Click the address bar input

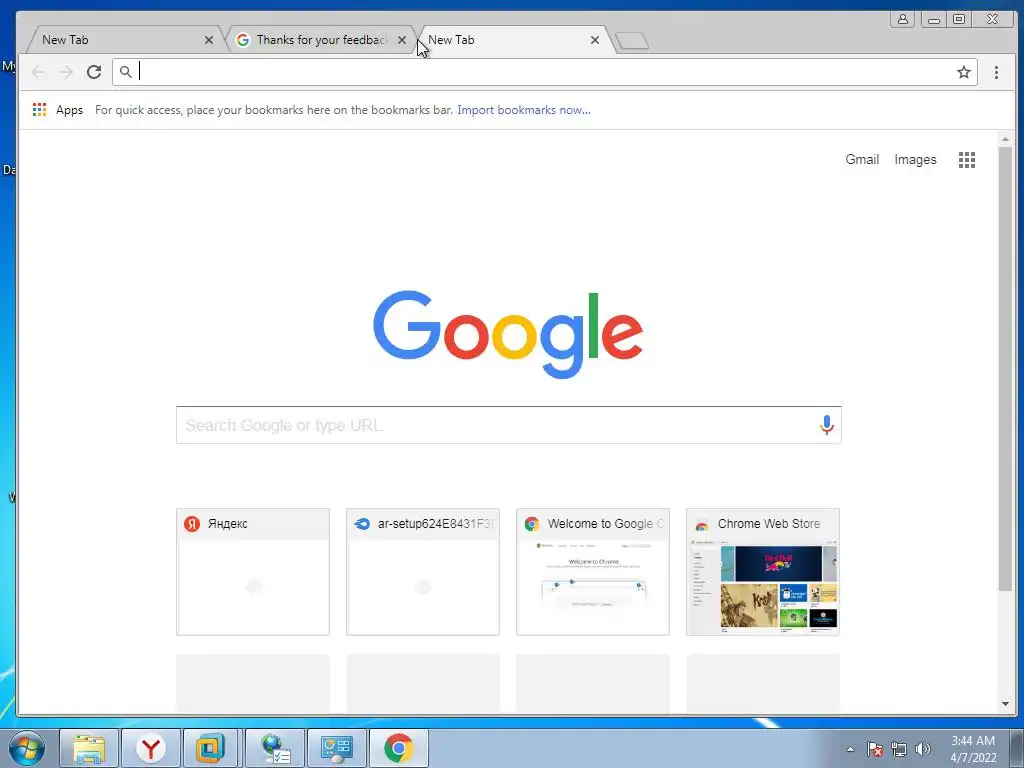(545, 72)
